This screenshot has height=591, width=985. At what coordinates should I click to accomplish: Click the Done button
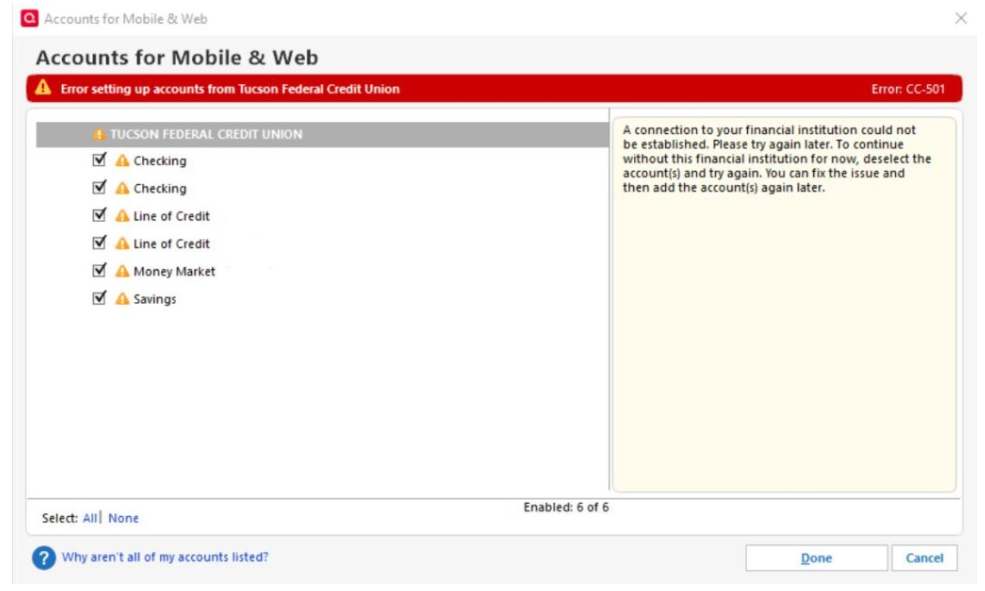tap(816, 558)
